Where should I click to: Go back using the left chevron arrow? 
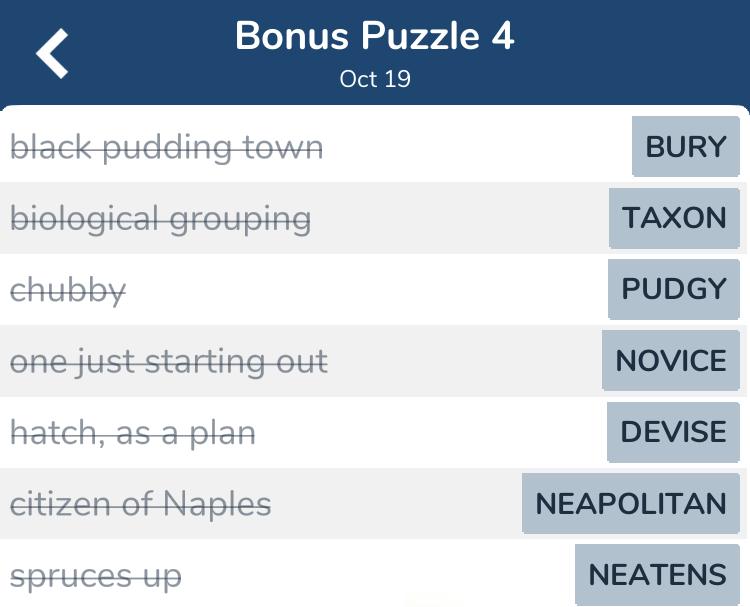tap(52, 53)
